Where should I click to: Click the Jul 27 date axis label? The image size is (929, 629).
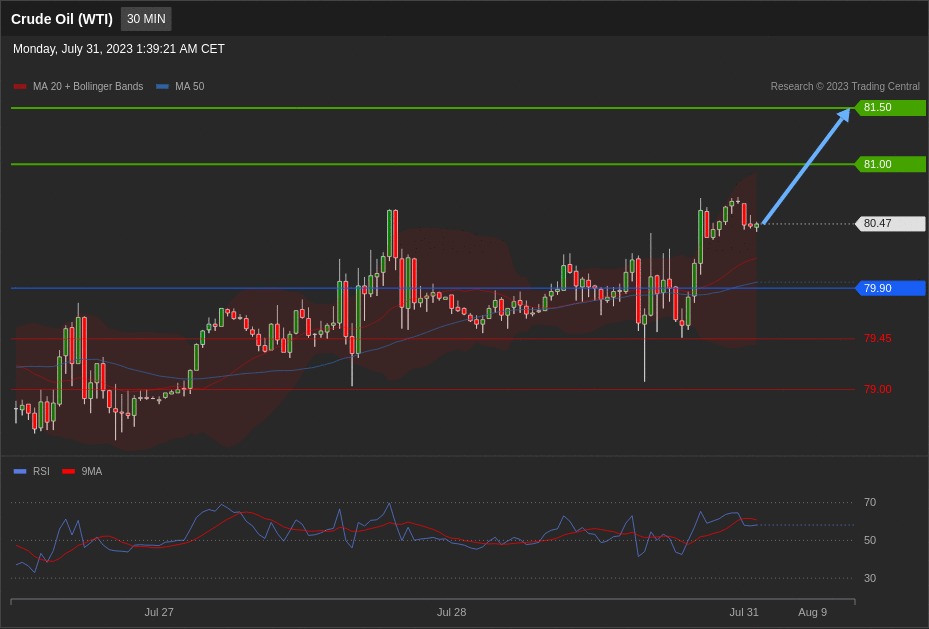tap(159, 612)
